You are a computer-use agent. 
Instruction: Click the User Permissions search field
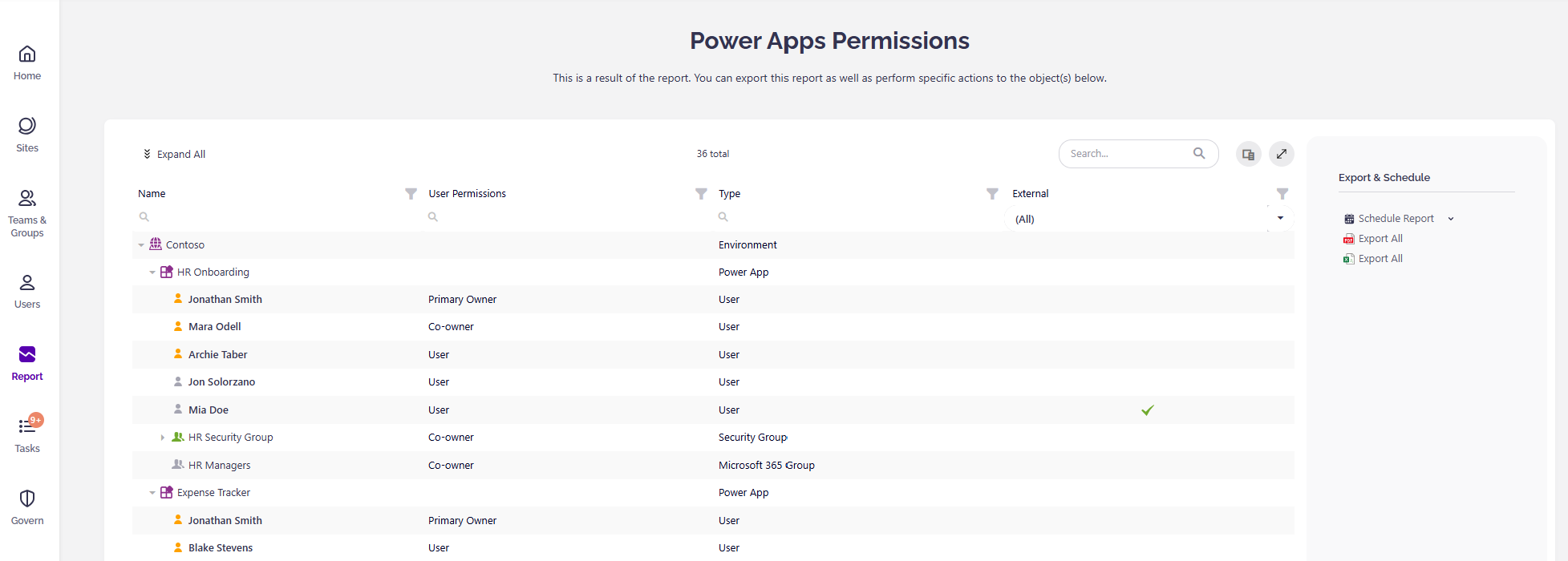(568, 217)
